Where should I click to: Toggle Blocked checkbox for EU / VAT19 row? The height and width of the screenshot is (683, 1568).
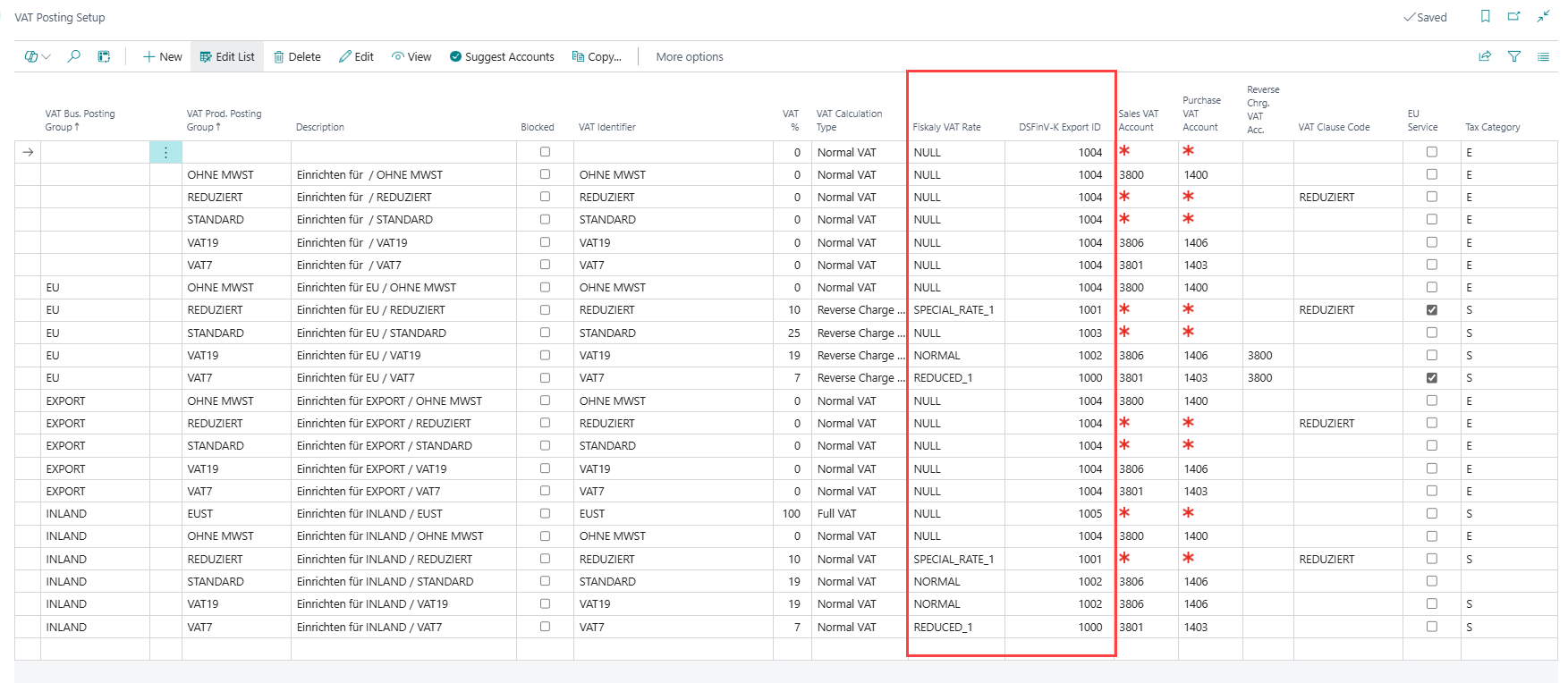tap(545, 355)
